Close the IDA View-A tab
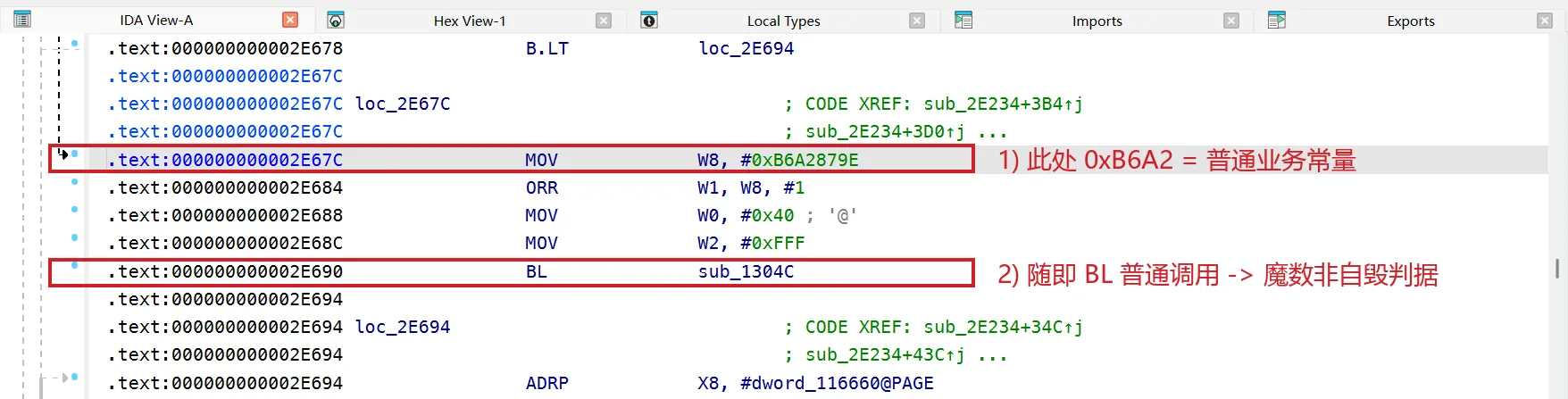Image resolution: width=1568 pixels, height=399 pixels. (290, 20)
